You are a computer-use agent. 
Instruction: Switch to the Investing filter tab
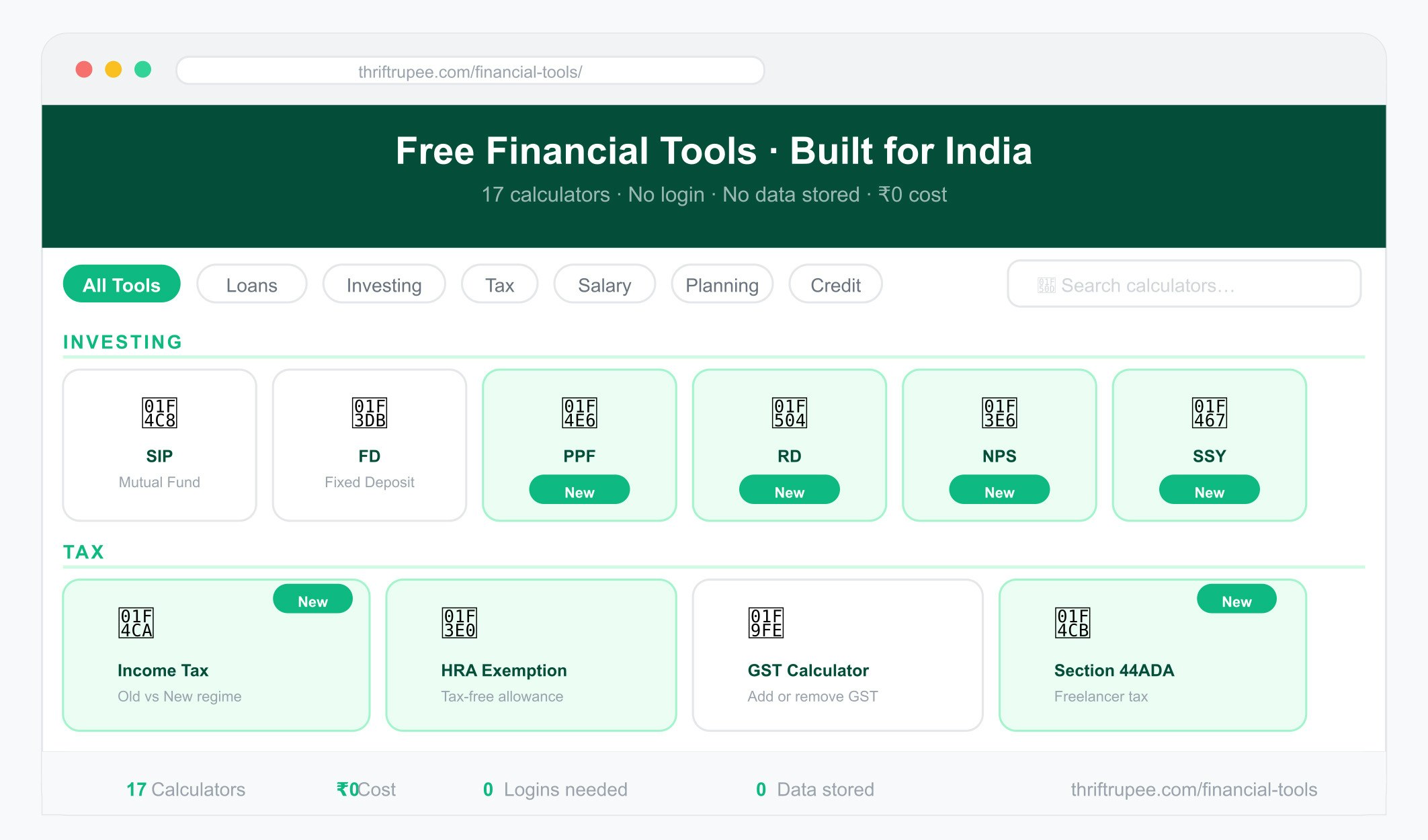click(384, 284)
